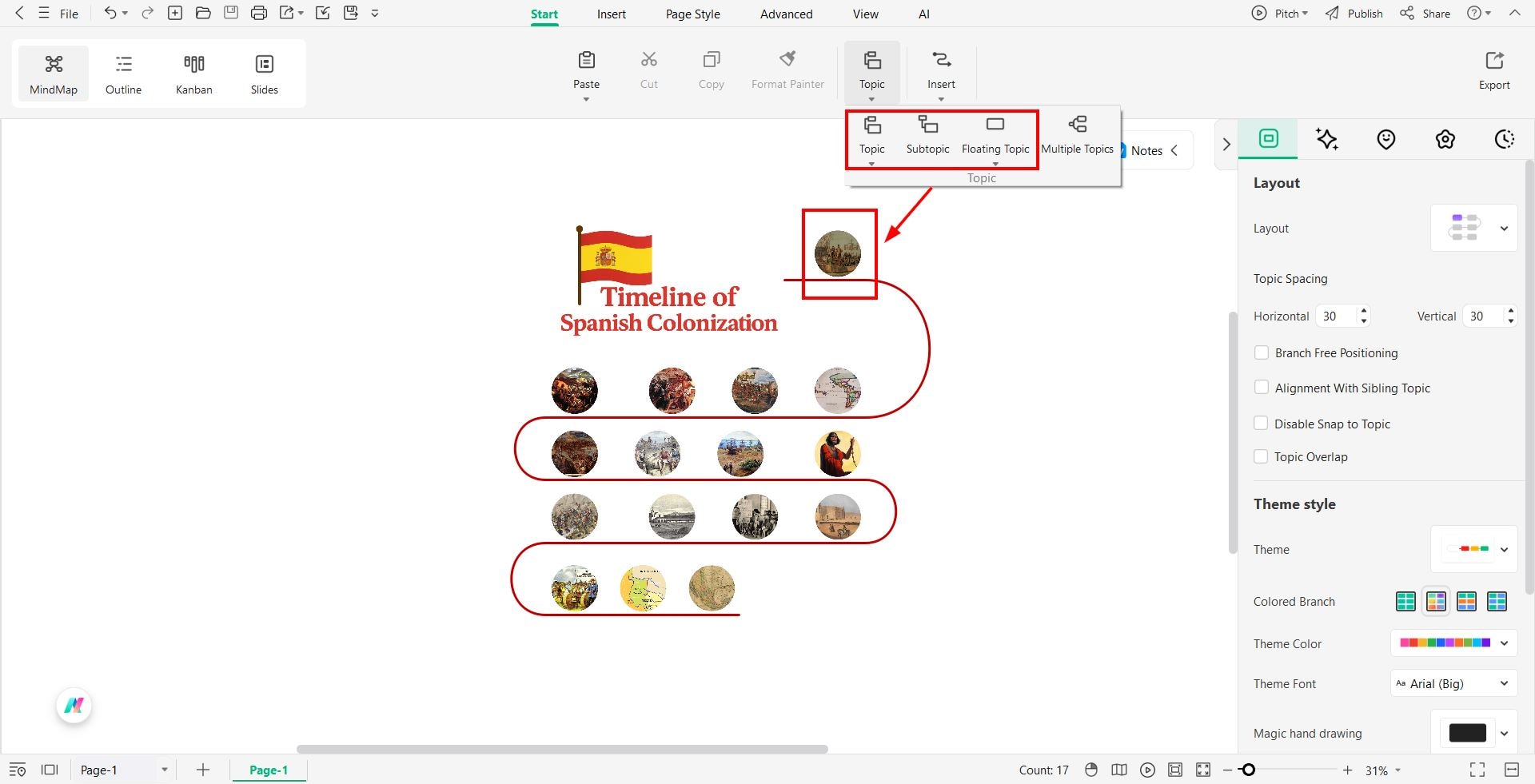Click the Export icon
The height and width of the screenshot is (784, 1535).
tap(1494, 61)
